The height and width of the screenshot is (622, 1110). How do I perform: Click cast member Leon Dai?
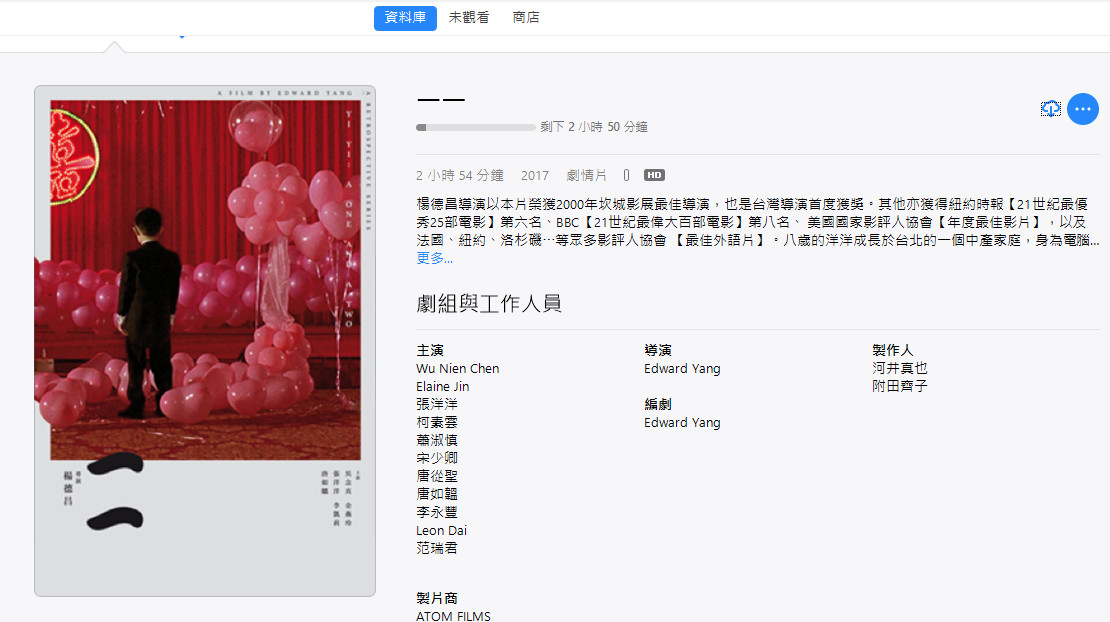tap(442, 531)
